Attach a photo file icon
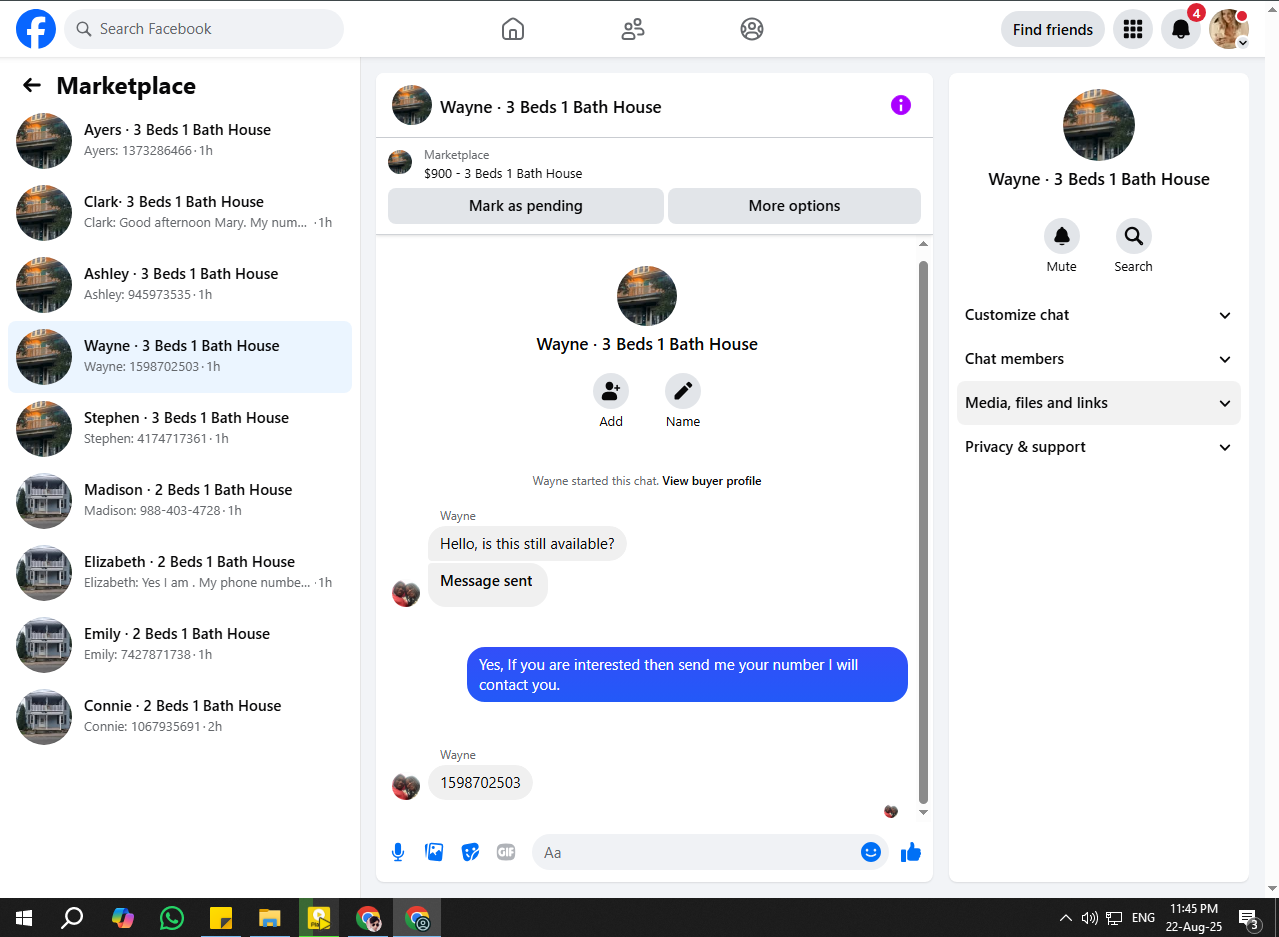Viewport: 1279px width, 937px height. 434,852
